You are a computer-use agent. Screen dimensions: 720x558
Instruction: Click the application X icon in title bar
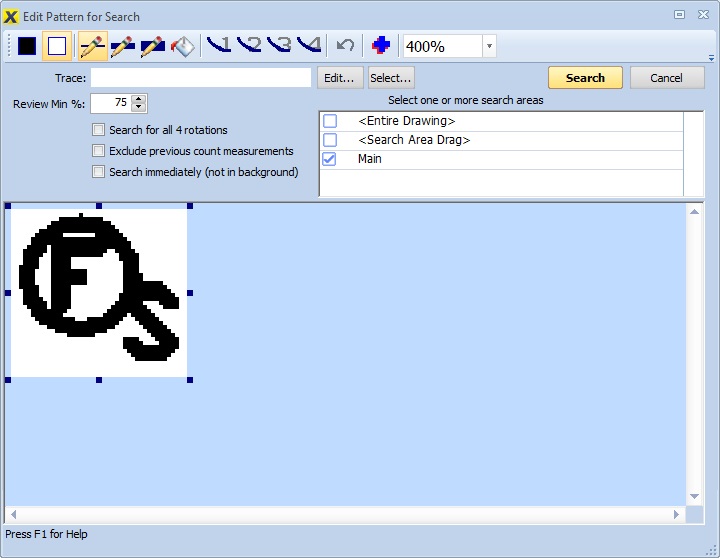point(11,17)
